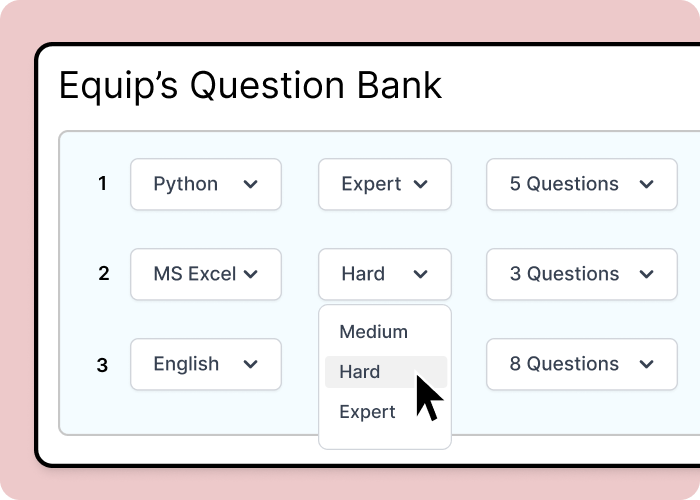Viewport: 700px width, 500px height.
Task: Open the English skill dropdown
Action: (205, 364)
